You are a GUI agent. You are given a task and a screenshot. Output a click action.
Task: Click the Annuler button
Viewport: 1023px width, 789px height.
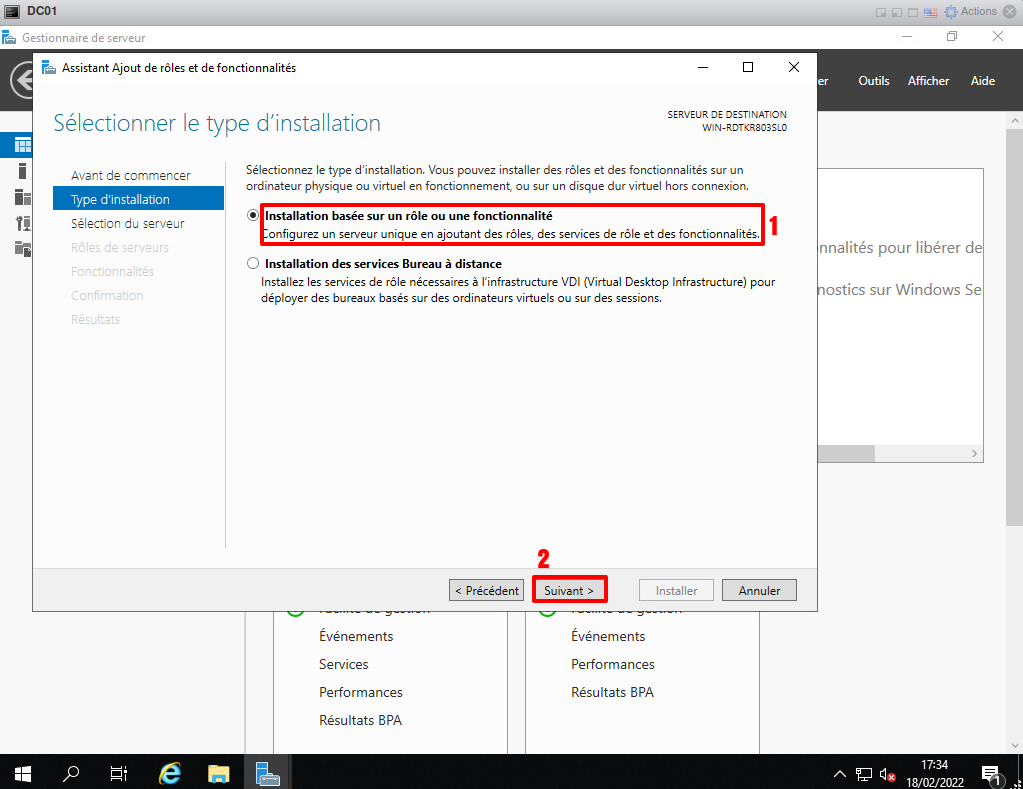[758, 590]
